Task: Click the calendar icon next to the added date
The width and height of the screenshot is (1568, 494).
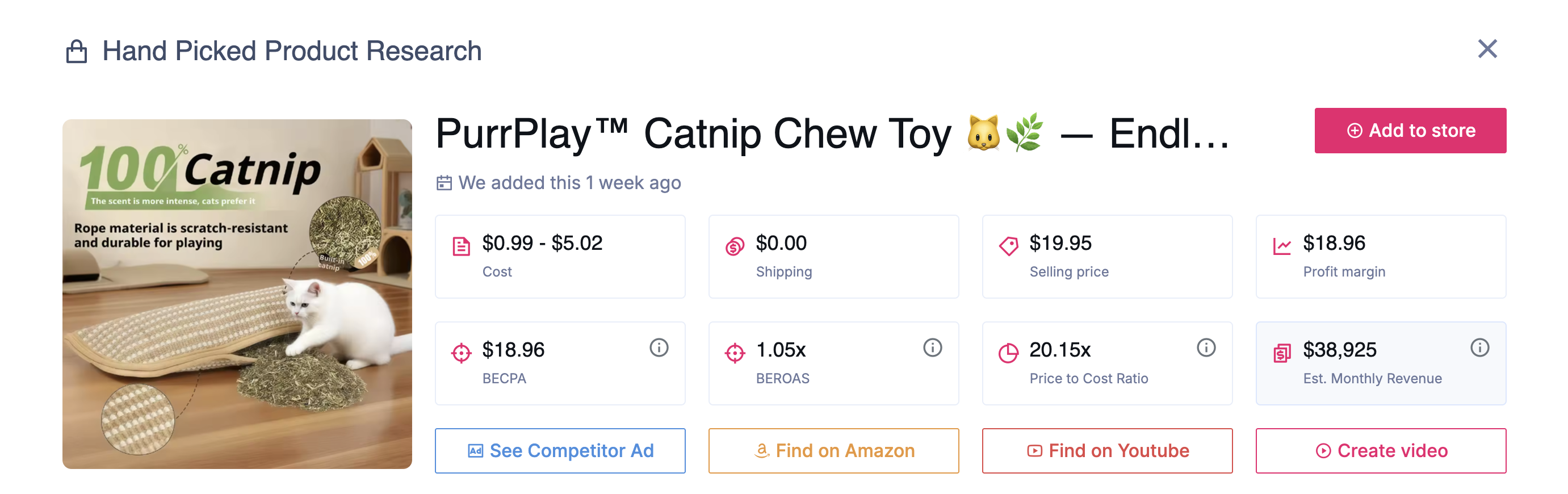Action: coord(443,182)
